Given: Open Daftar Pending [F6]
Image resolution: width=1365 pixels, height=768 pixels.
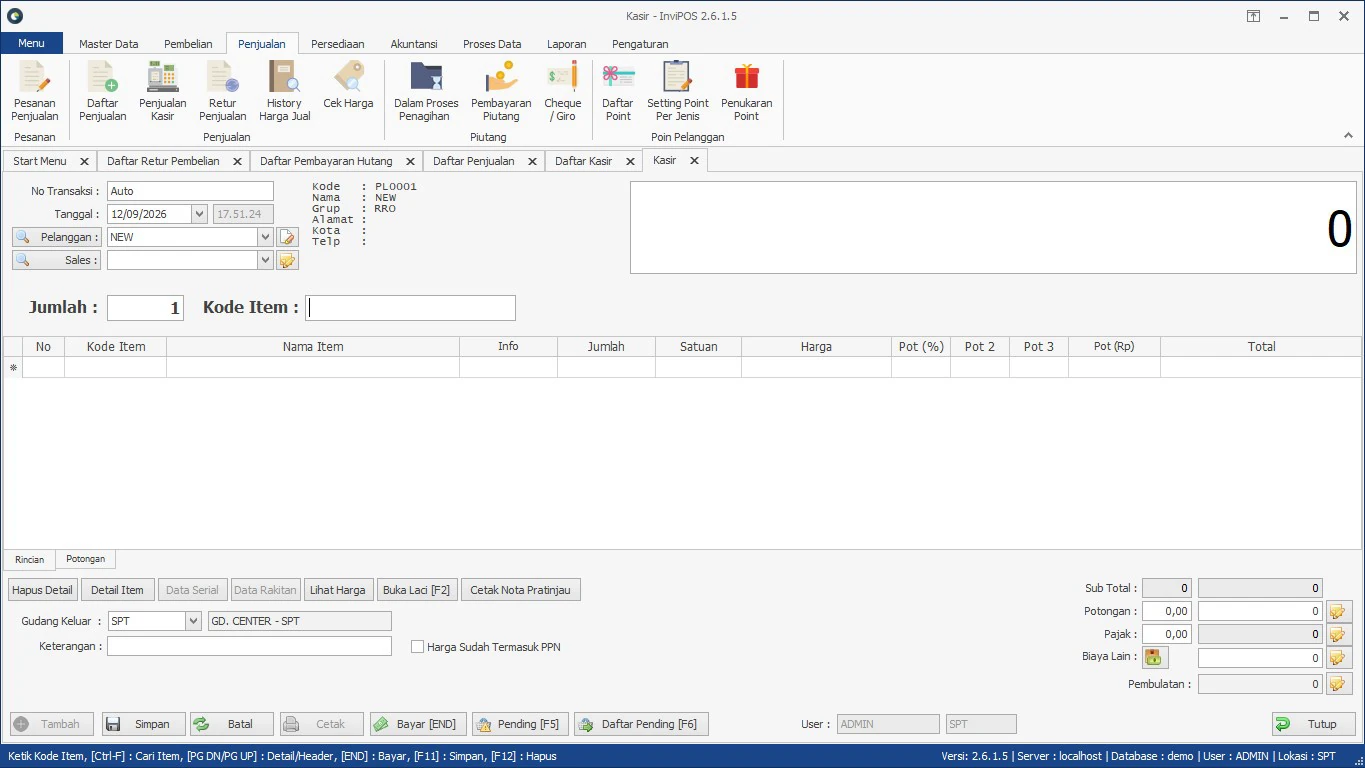Looking at the screenshot, I should tap(641, 724).
